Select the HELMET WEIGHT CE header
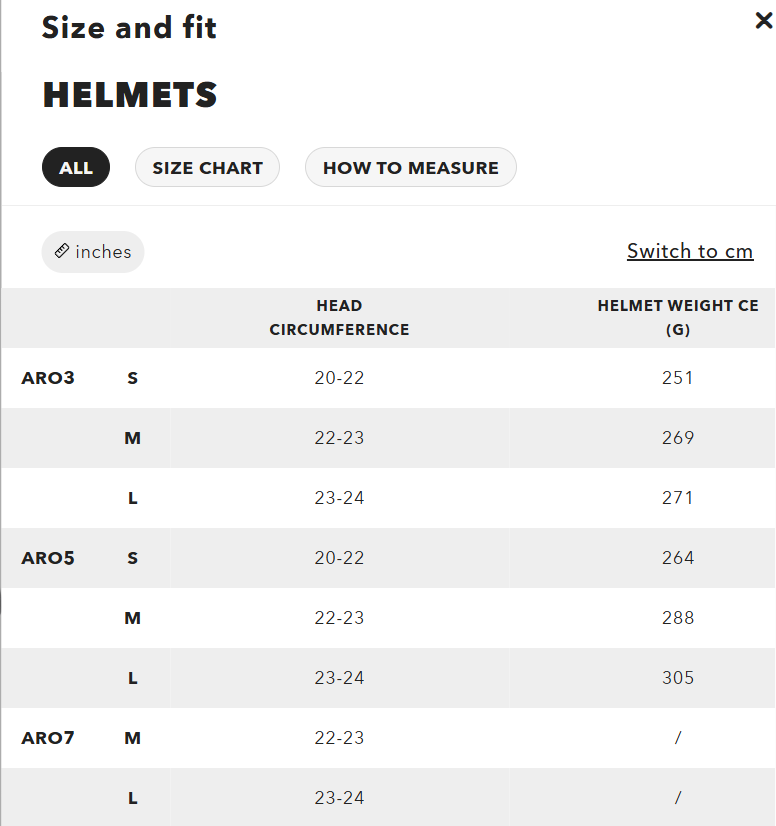The height and width of the screenshot is (826, 776). [678, 318]
